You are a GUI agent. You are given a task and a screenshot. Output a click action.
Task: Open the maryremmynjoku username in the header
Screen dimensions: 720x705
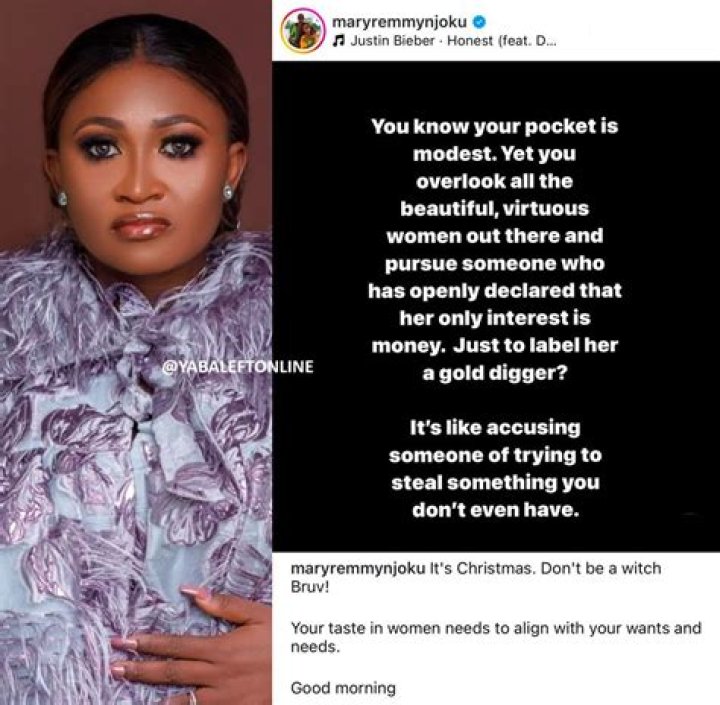click(399, 21)
